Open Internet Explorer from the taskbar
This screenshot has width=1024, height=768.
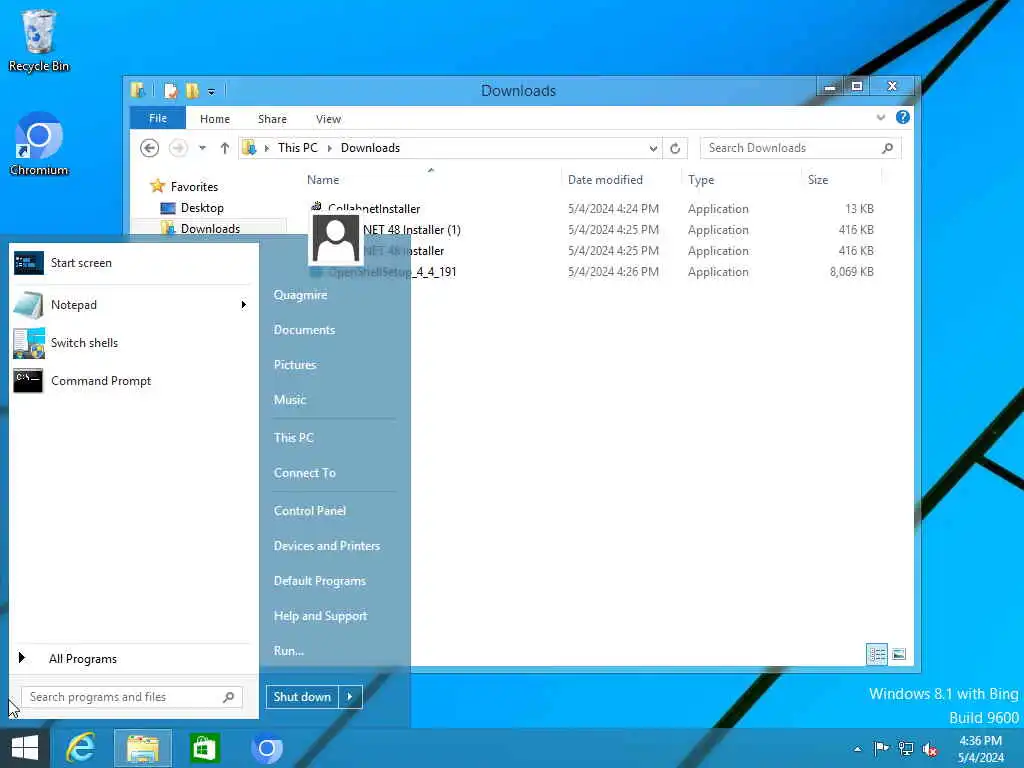click(x=81, y=748)
